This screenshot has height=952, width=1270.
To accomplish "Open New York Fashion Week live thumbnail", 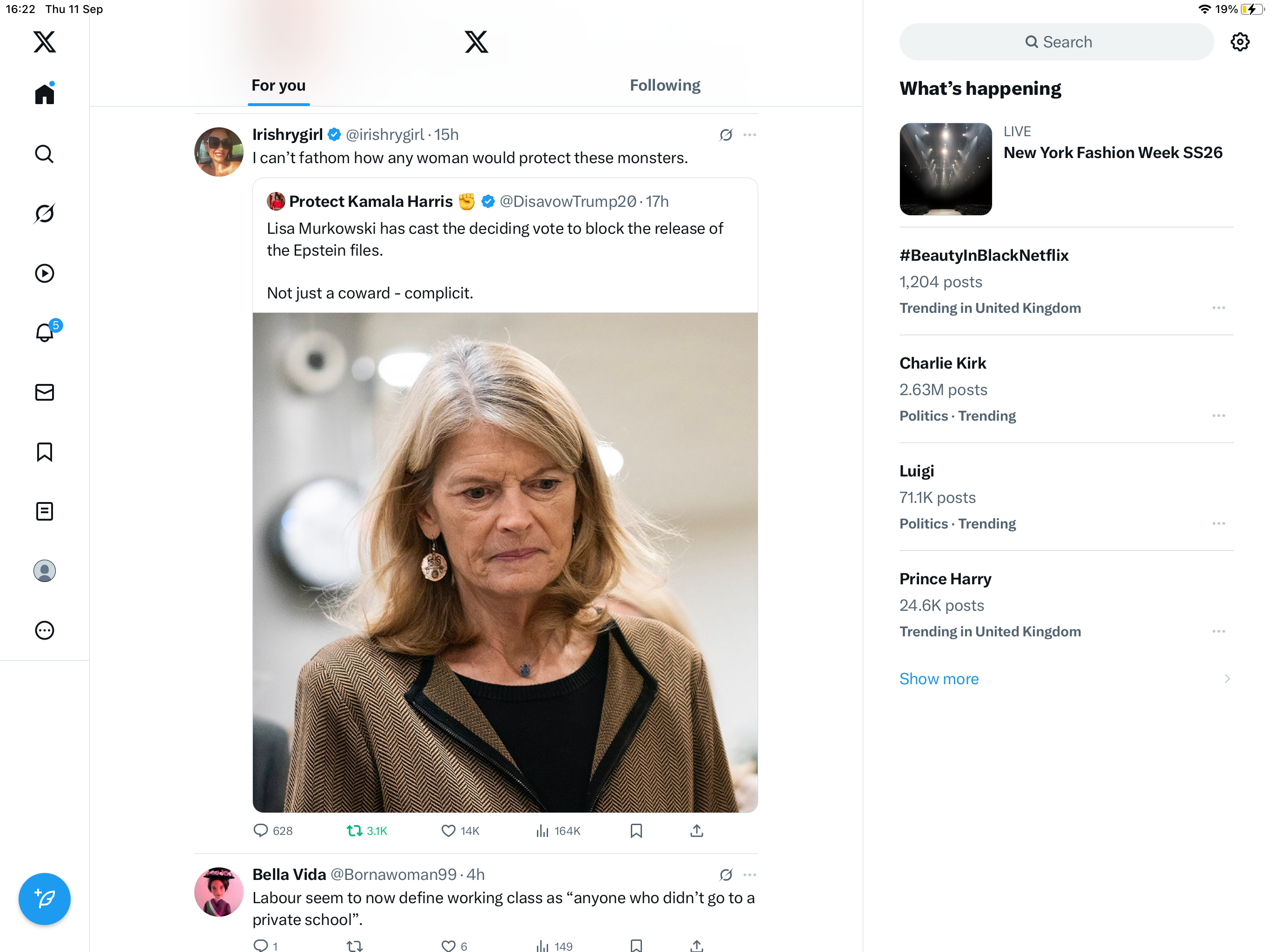I will click(x=946, y=169).
